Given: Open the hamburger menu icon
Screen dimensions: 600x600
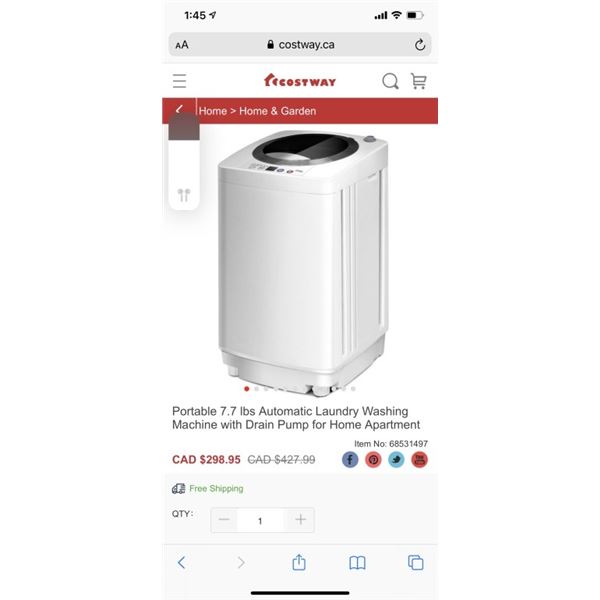Looking at the screenshot, I should (179, 81).
